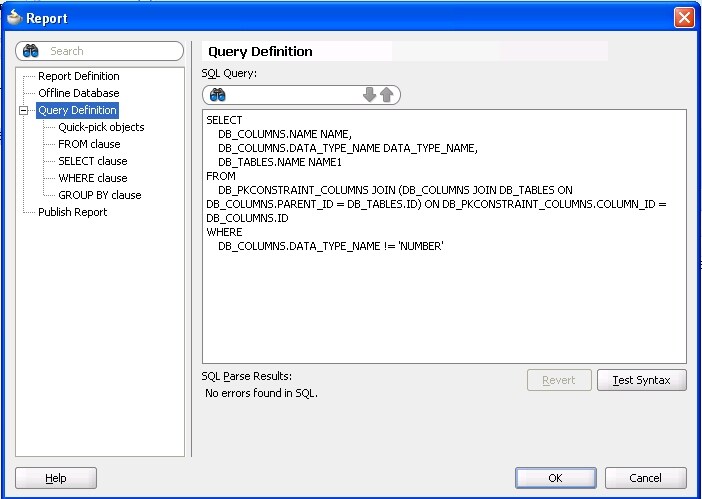Screen dimensions: 702x499
Task: Click the Report dialog title bar icon
Action: [x=15, y=17]
